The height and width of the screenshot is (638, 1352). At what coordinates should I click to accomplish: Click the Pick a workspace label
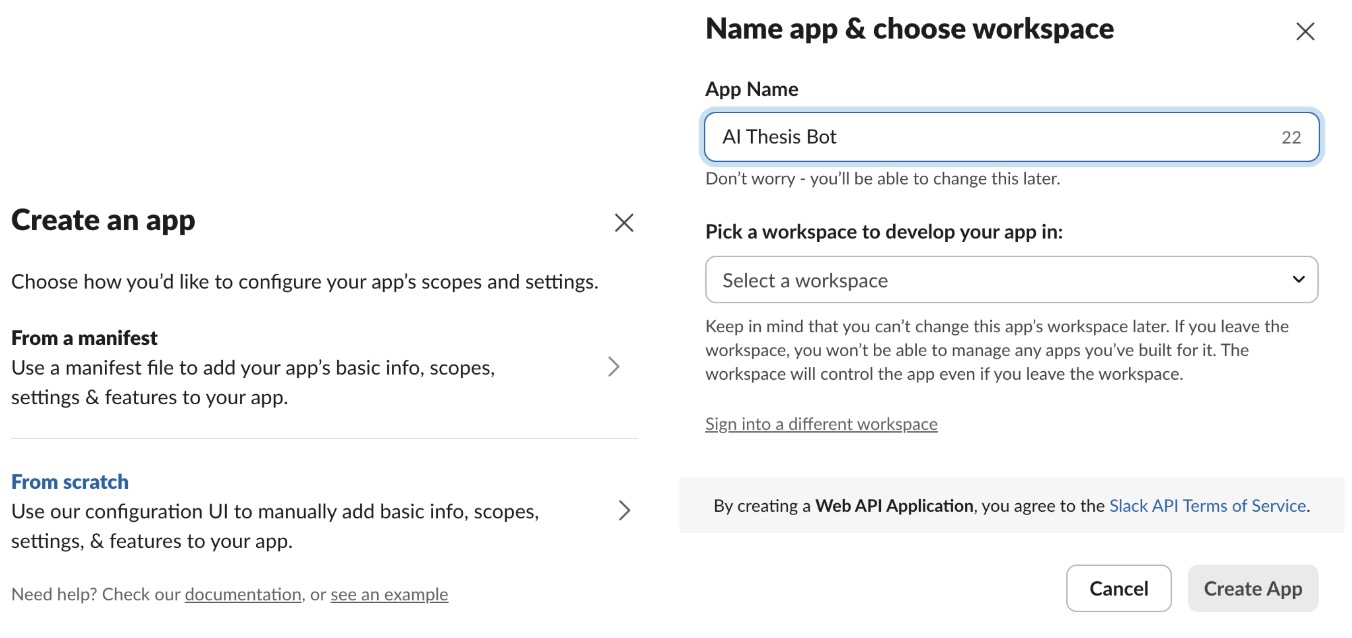(x=884, y=232)
